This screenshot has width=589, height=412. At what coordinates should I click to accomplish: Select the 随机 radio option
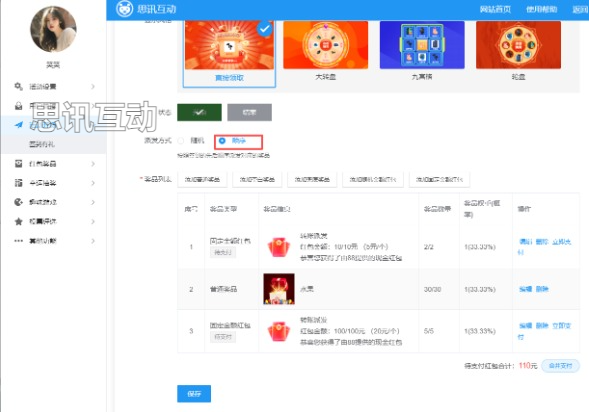181,141
